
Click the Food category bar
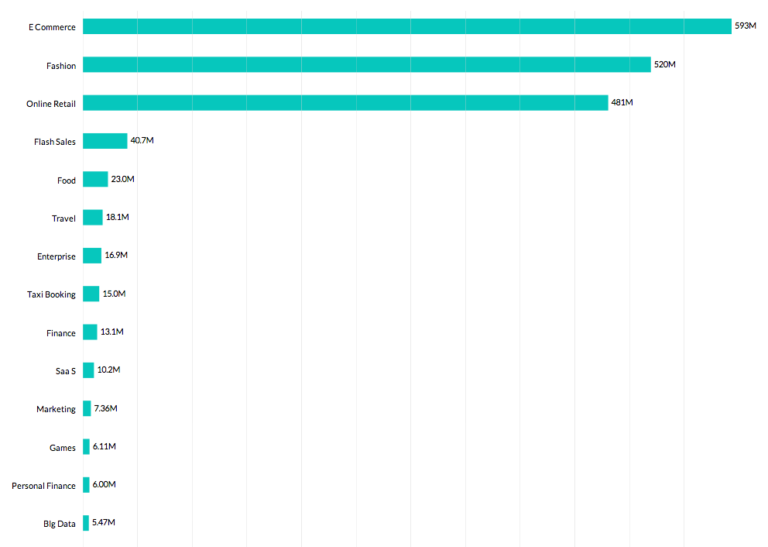click(x=95, y=179)
